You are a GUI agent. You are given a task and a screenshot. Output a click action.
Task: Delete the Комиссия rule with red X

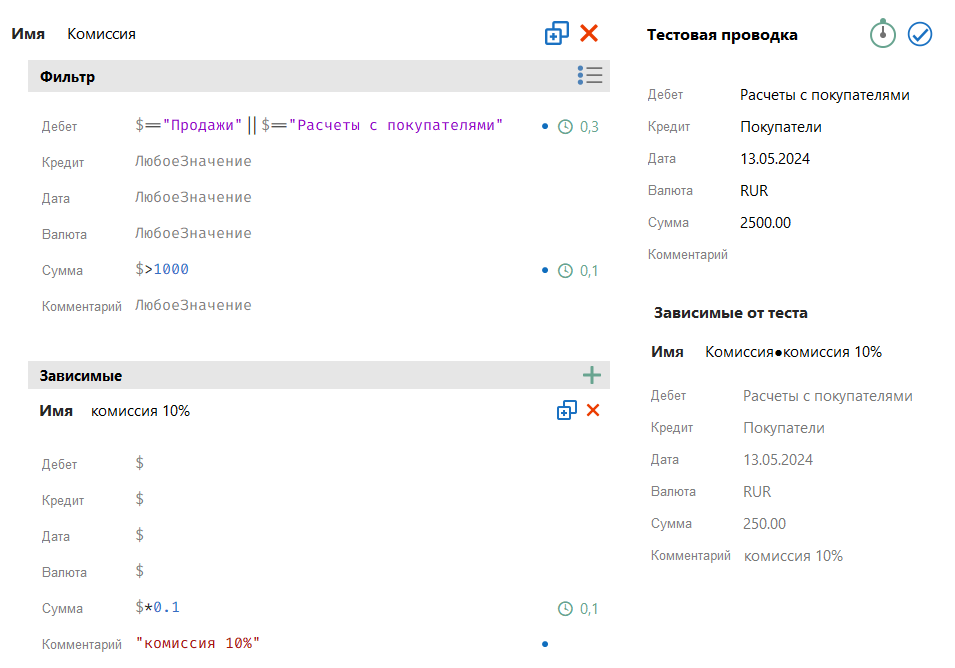[x=589, y=34]
